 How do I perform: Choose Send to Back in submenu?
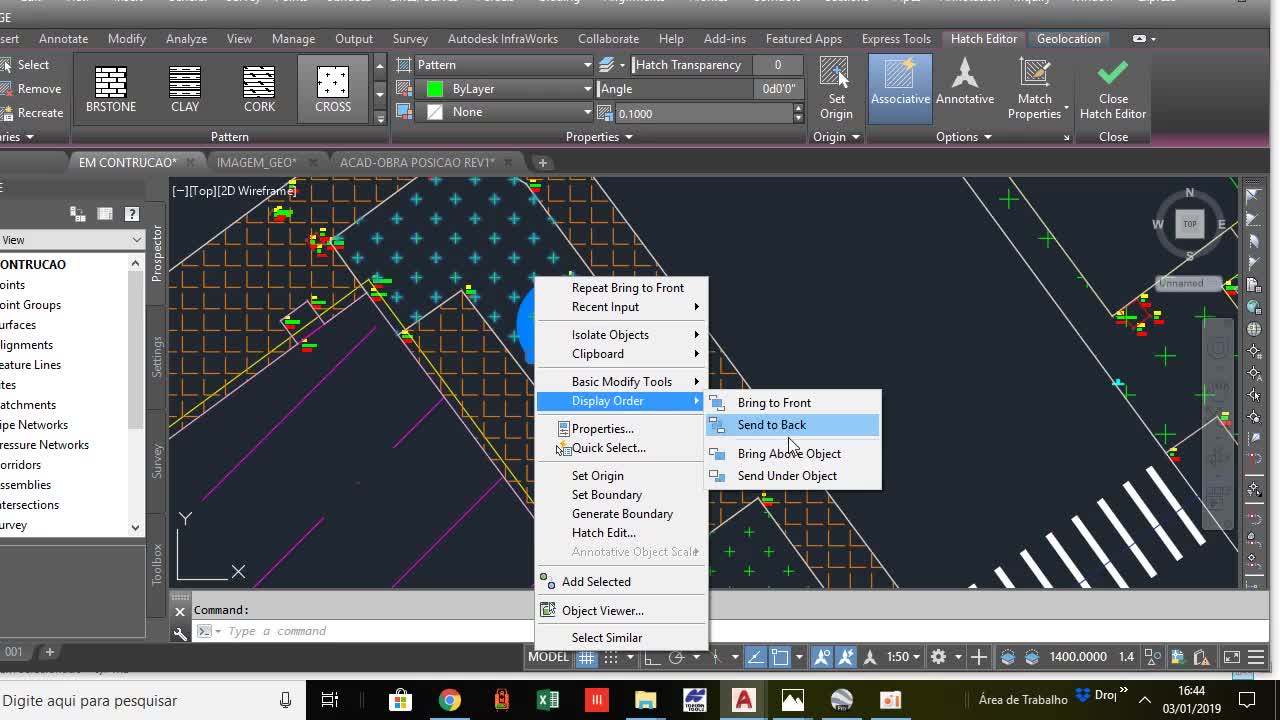tap(793, 425)
